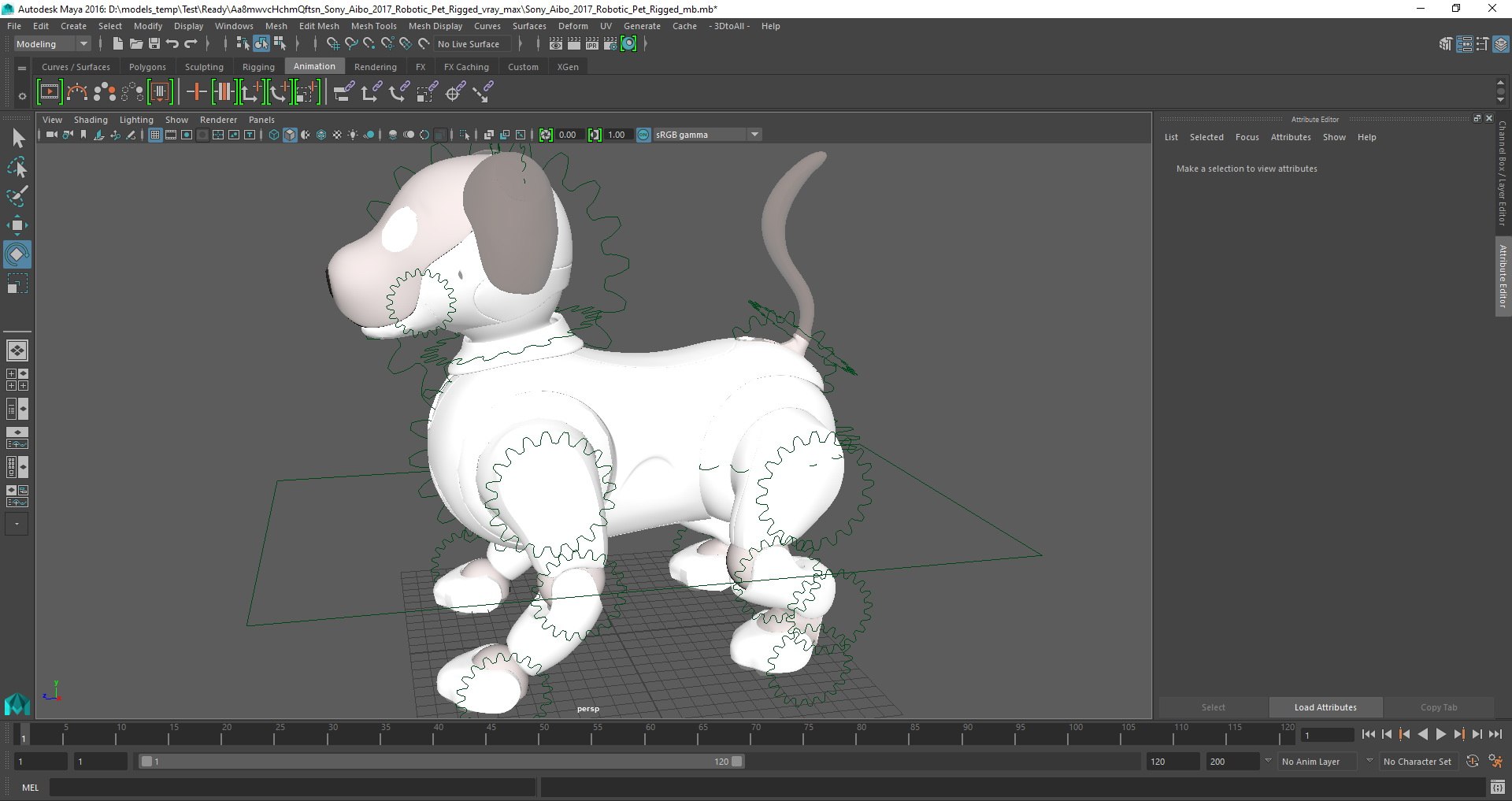1512x801 pixels.
Task: Open the No Character Set dropdown arrow
Action: pyautogui.click(x=1369, y=761)
